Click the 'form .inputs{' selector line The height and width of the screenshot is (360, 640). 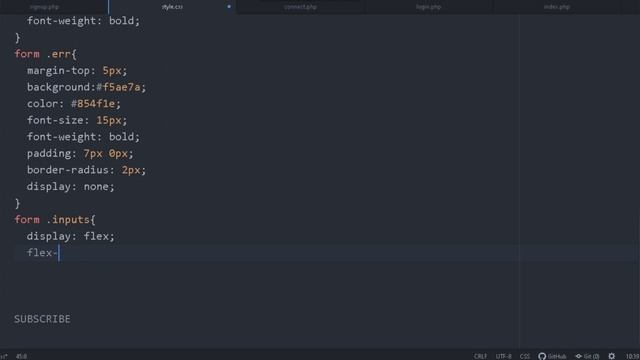55,220
